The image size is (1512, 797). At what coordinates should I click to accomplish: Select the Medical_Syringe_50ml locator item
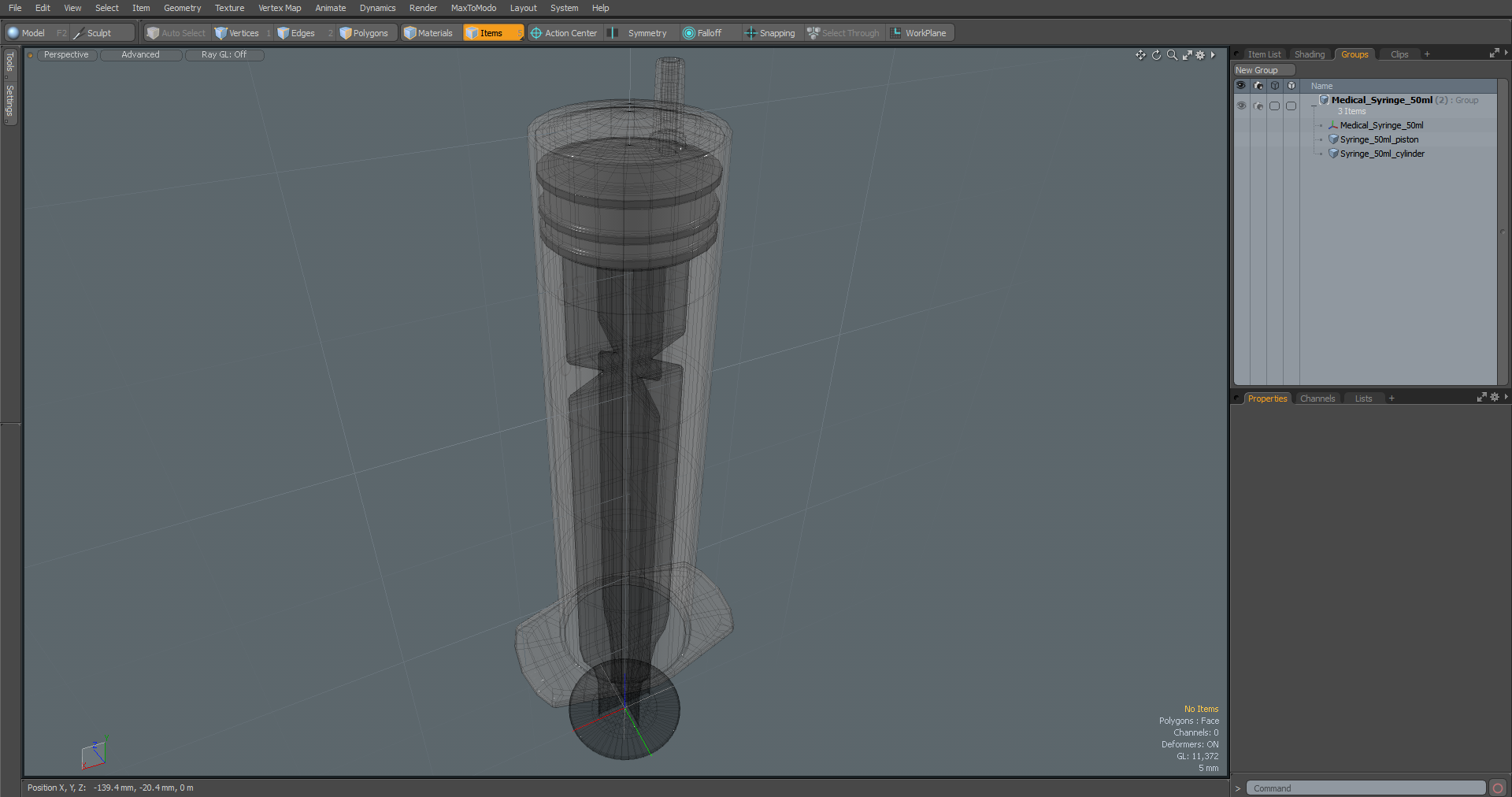click(x=1381, y=125)
